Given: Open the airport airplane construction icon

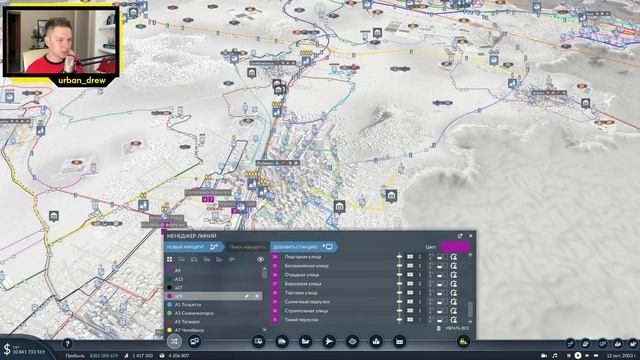Looking at the screenshot, I should (x=329, y=341).
